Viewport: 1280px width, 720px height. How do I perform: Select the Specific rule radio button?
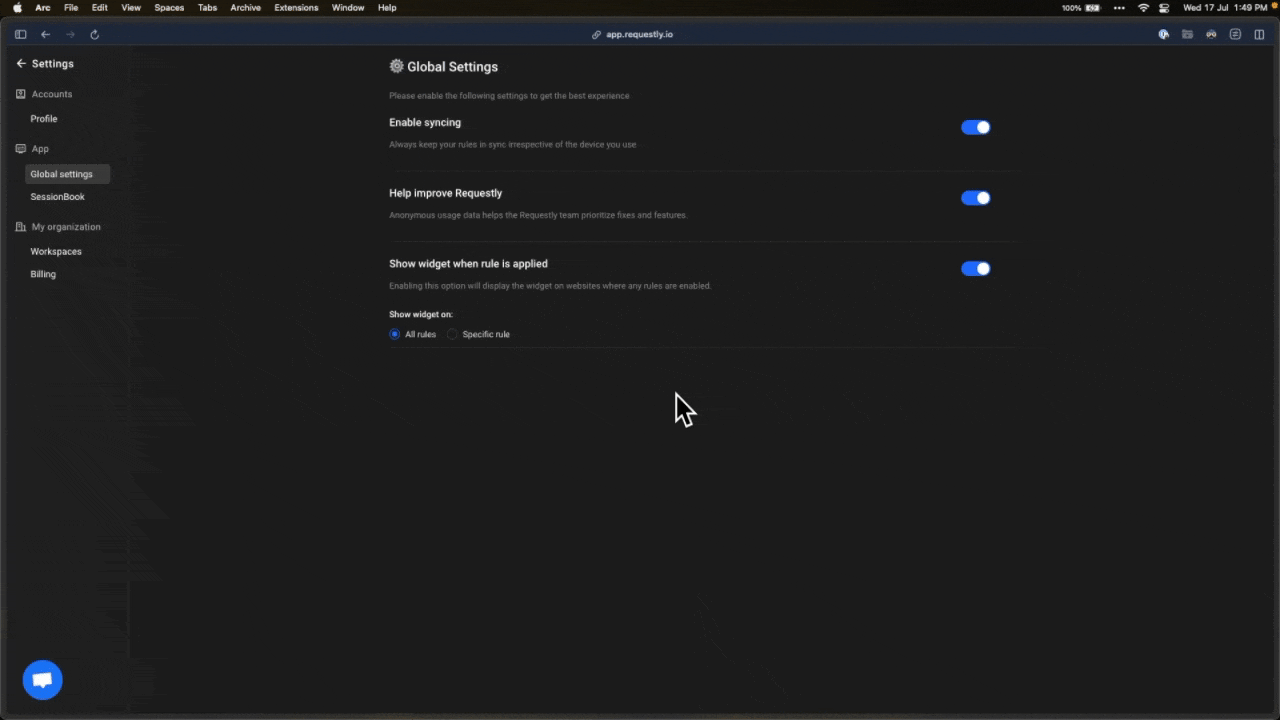click(452, 334)
